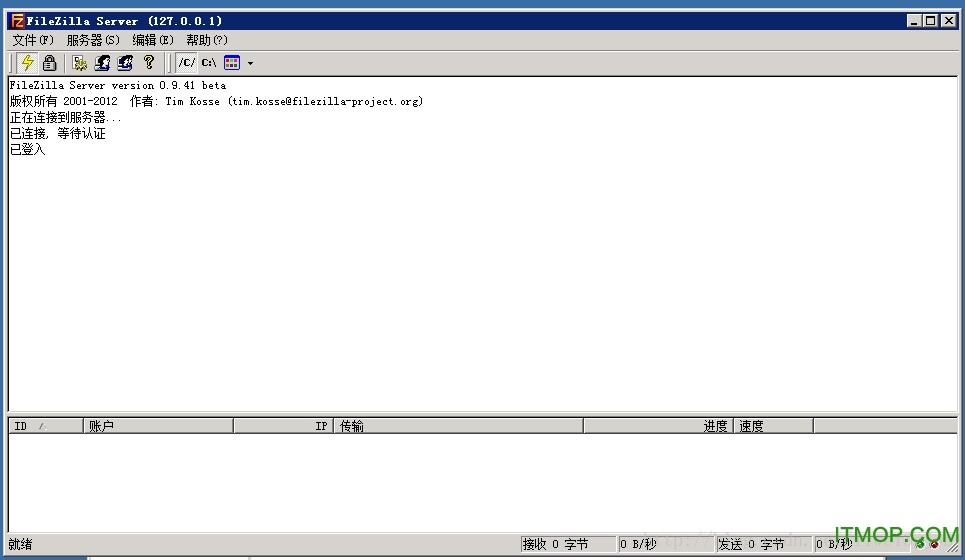Open the 帮助(?) menu
Viewport: 965px width, 560px height.
207,40
